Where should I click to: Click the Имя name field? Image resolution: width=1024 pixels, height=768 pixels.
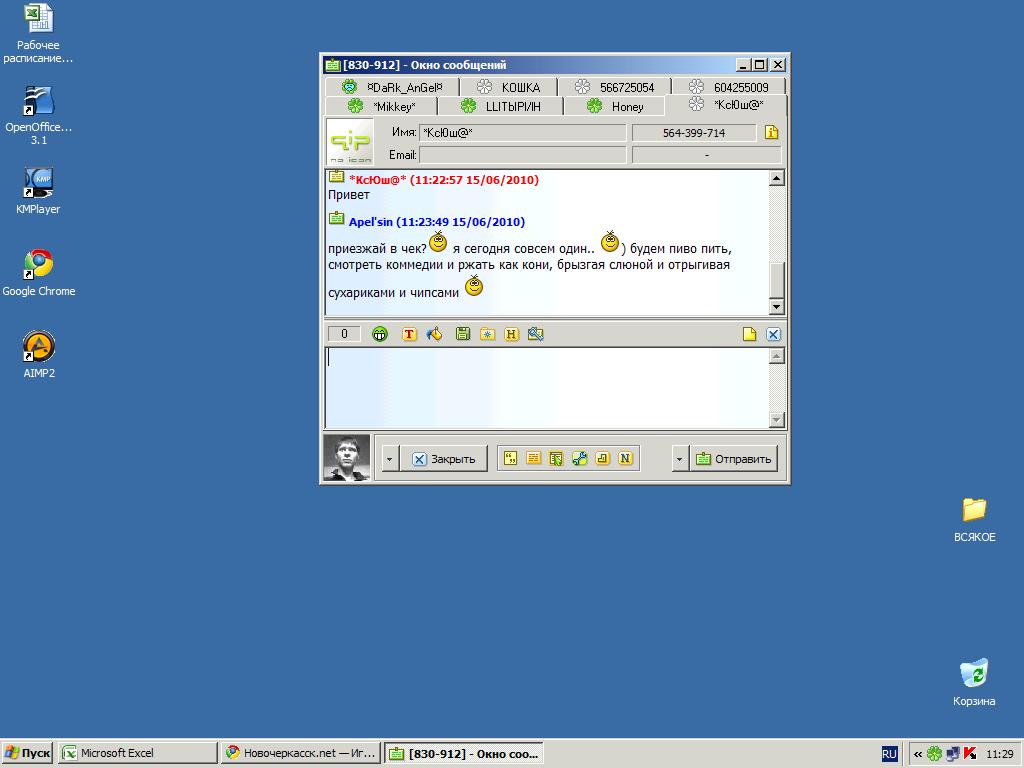522,133
